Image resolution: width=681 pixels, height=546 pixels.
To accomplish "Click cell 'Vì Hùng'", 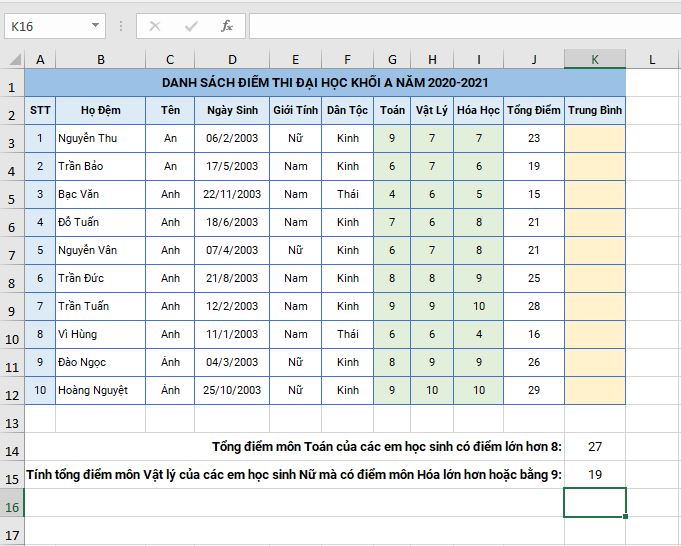I will [100, 334].
